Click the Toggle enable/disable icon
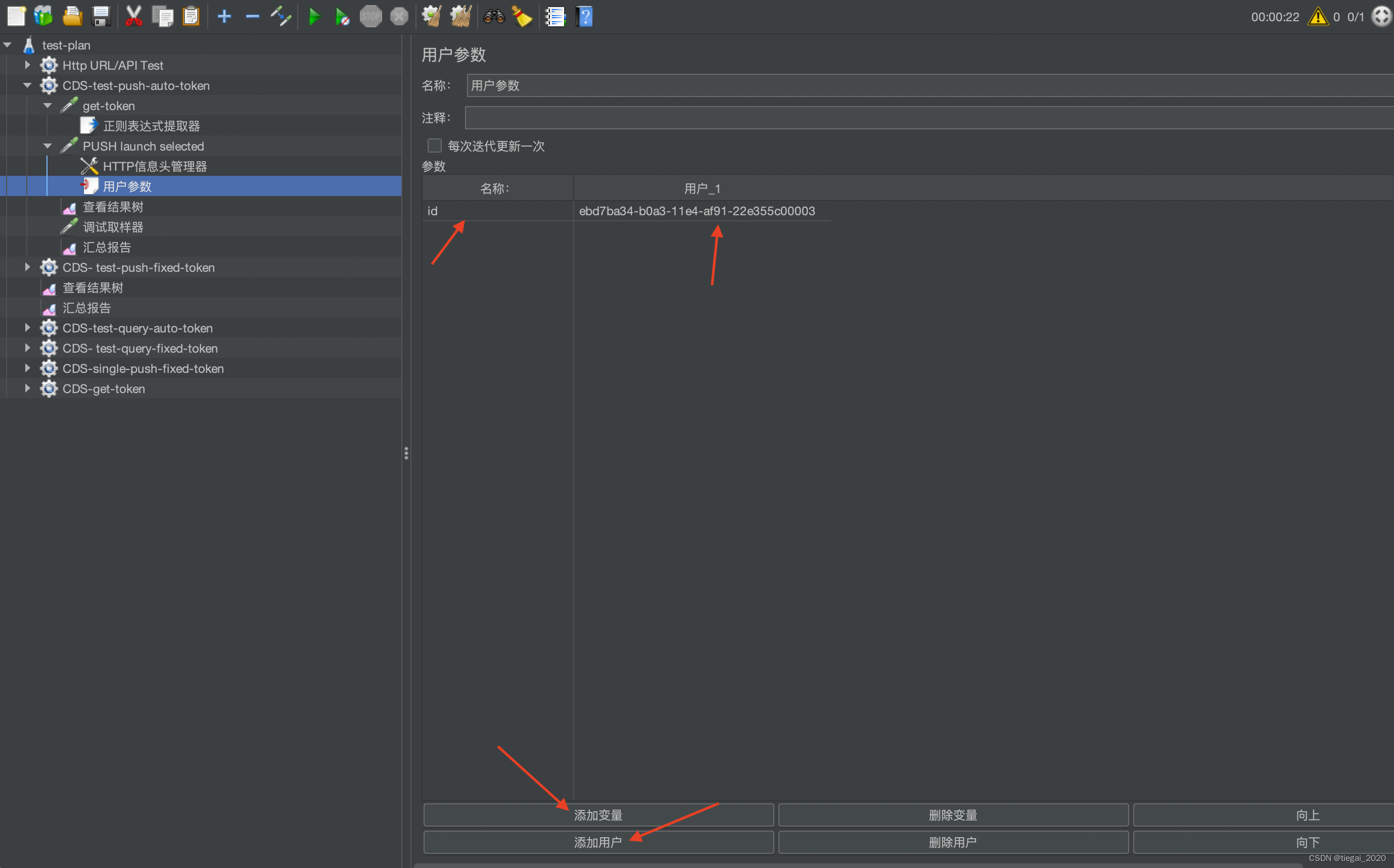Viewport: 1394px width, 868px height. click(x=281, y=16)
